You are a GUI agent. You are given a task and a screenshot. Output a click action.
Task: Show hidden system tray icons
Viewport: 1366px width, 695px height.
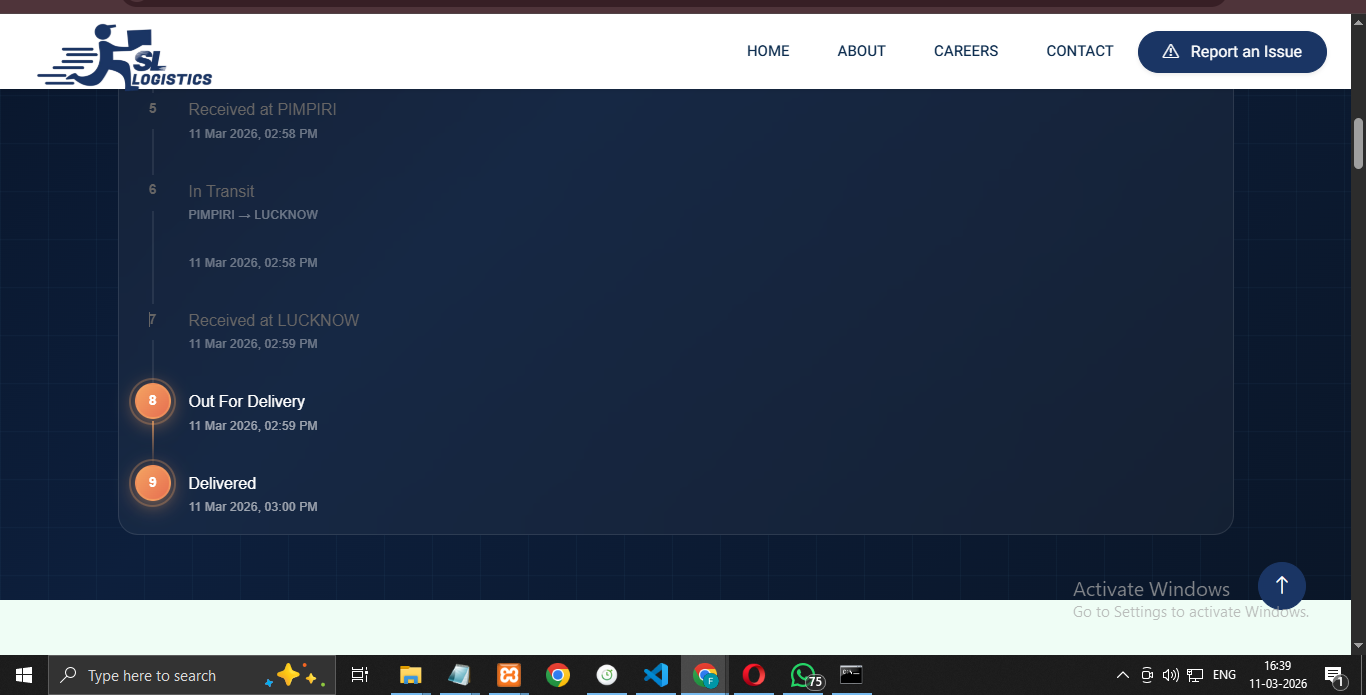tap(1122, 675)
